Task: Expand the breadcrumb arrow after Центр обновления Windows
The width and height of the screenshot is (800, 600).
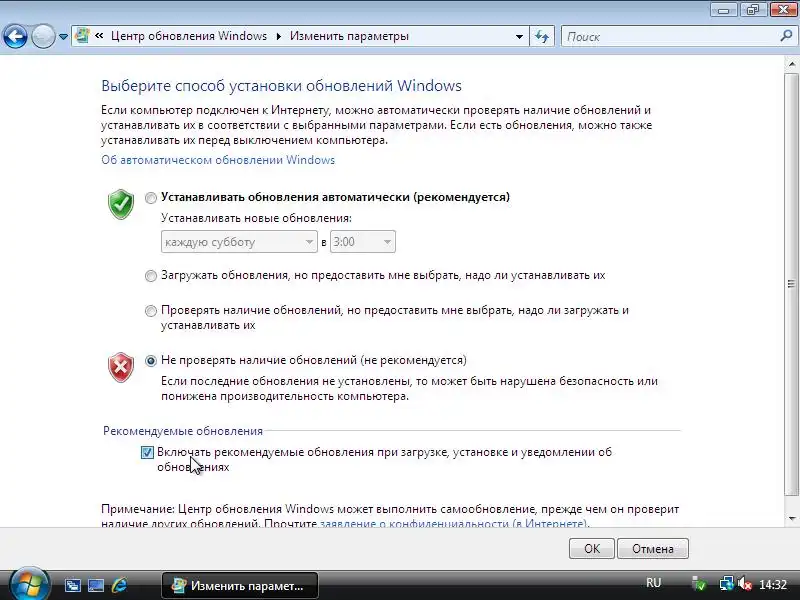Action: [279, 36]
